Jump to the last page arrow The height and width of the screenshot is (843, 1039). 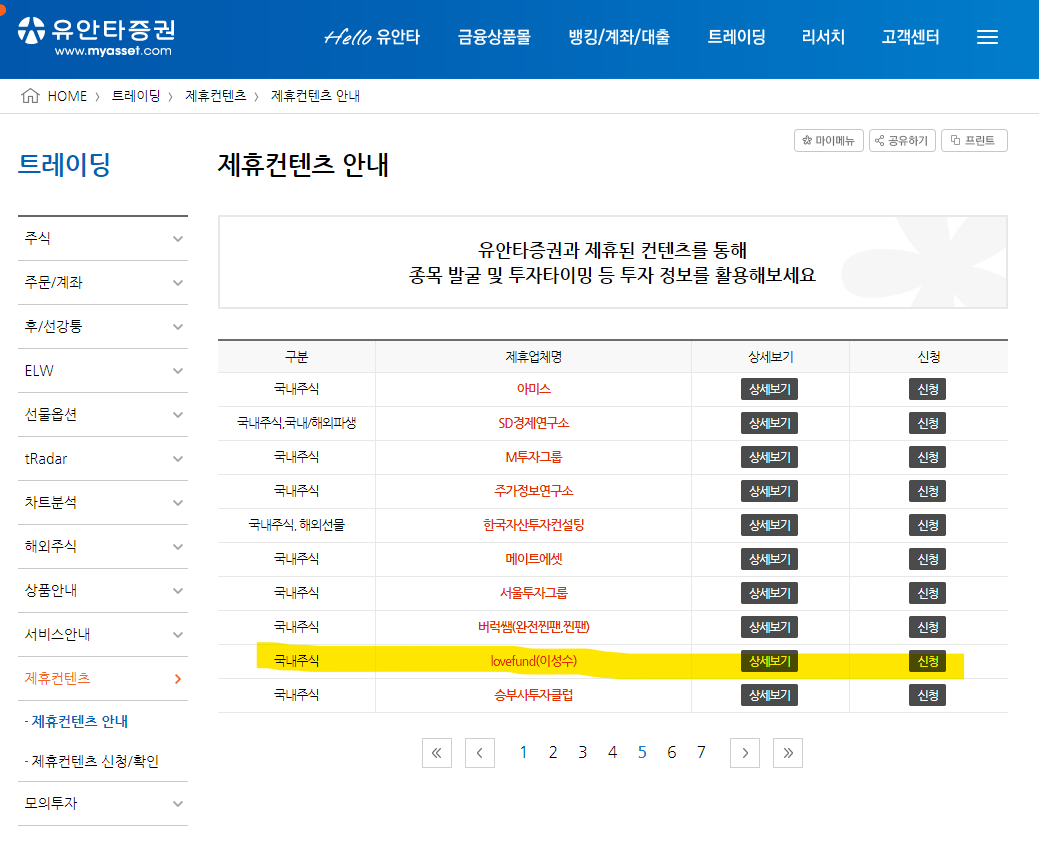point(788,753)
